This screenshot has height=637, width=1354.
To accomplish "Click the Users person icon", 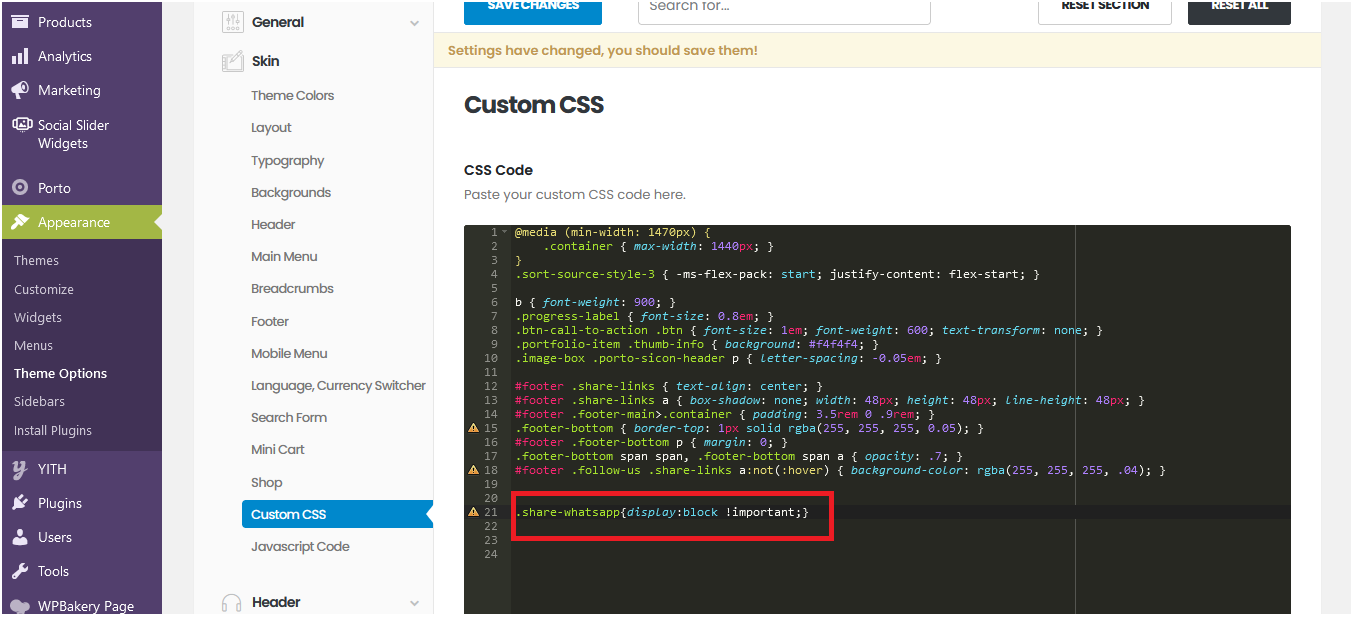I will pyautogui.click(x=20, y=537).
